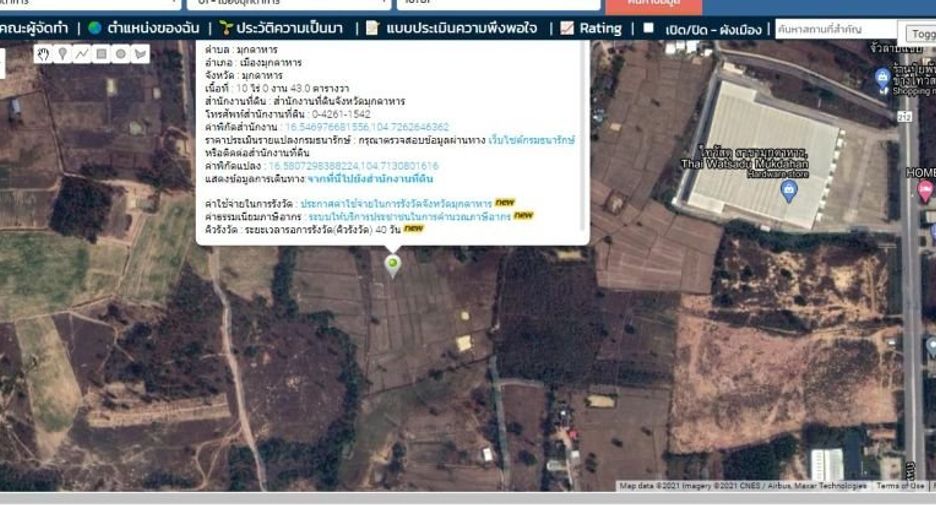936x505 pixels.
Task: Click the ค้นหาสถานที่สำคัญ search field
Action: [836, 29]
